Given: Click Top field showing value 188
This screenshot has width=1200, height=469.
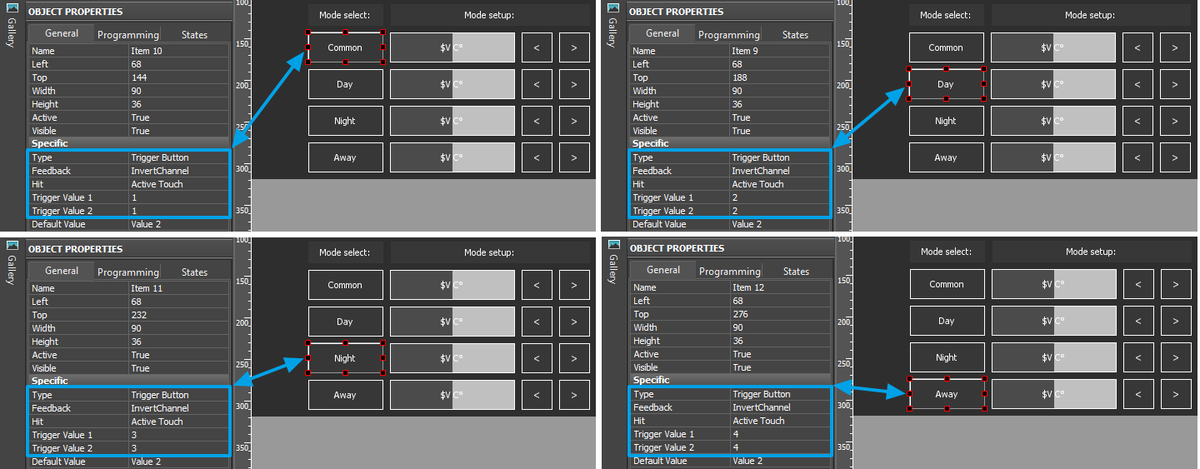Looking at the screenshot, I should (x=780, y=77).
